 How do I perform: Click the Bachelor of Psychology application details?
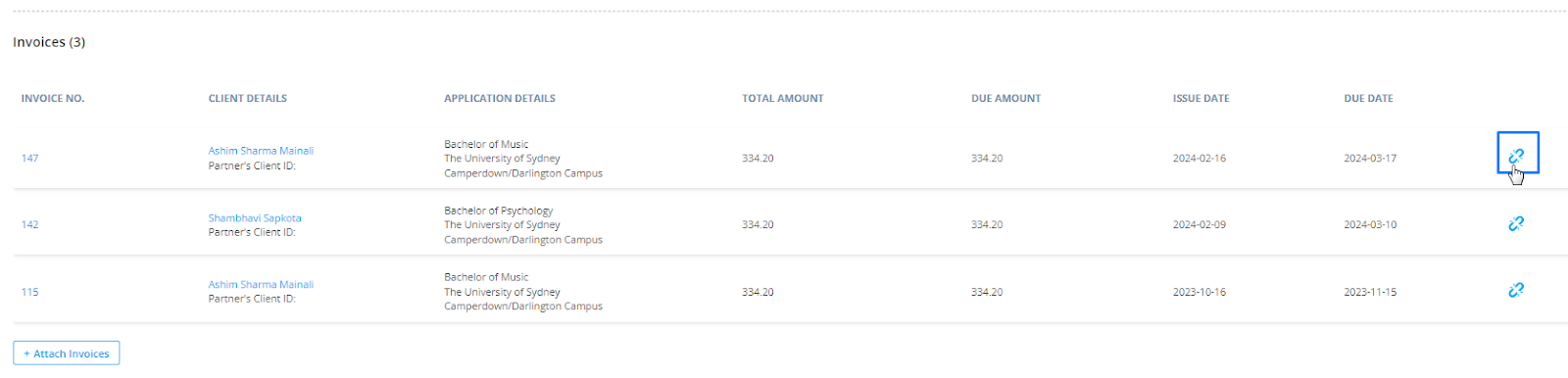click(499, 211)
